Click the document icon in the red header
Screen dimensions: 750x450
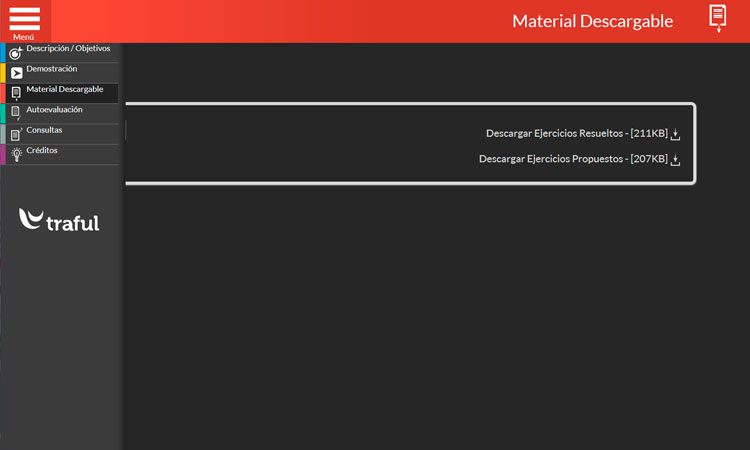717,18
